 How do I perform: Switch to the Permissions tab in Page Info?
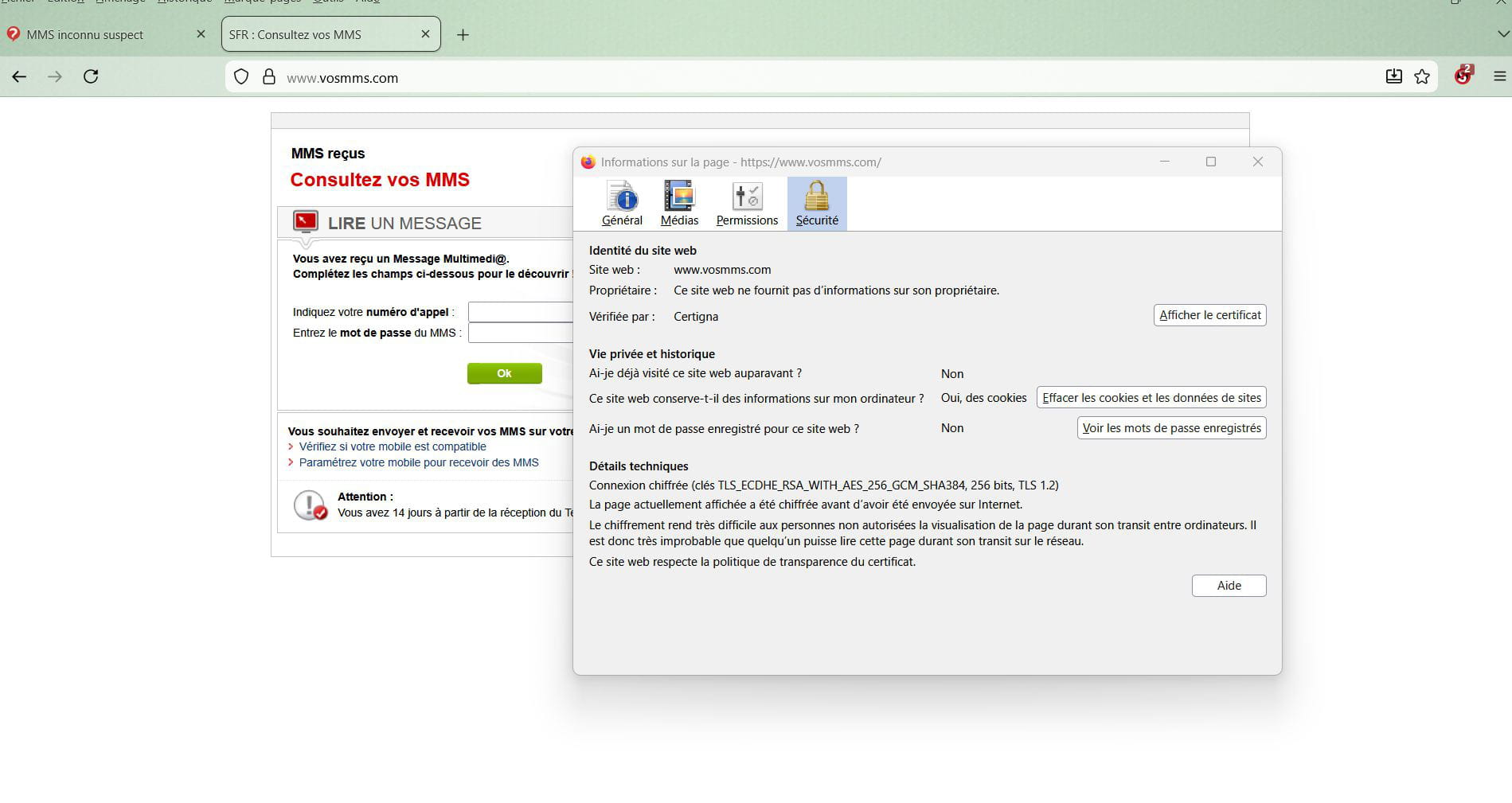coord(747,204)
